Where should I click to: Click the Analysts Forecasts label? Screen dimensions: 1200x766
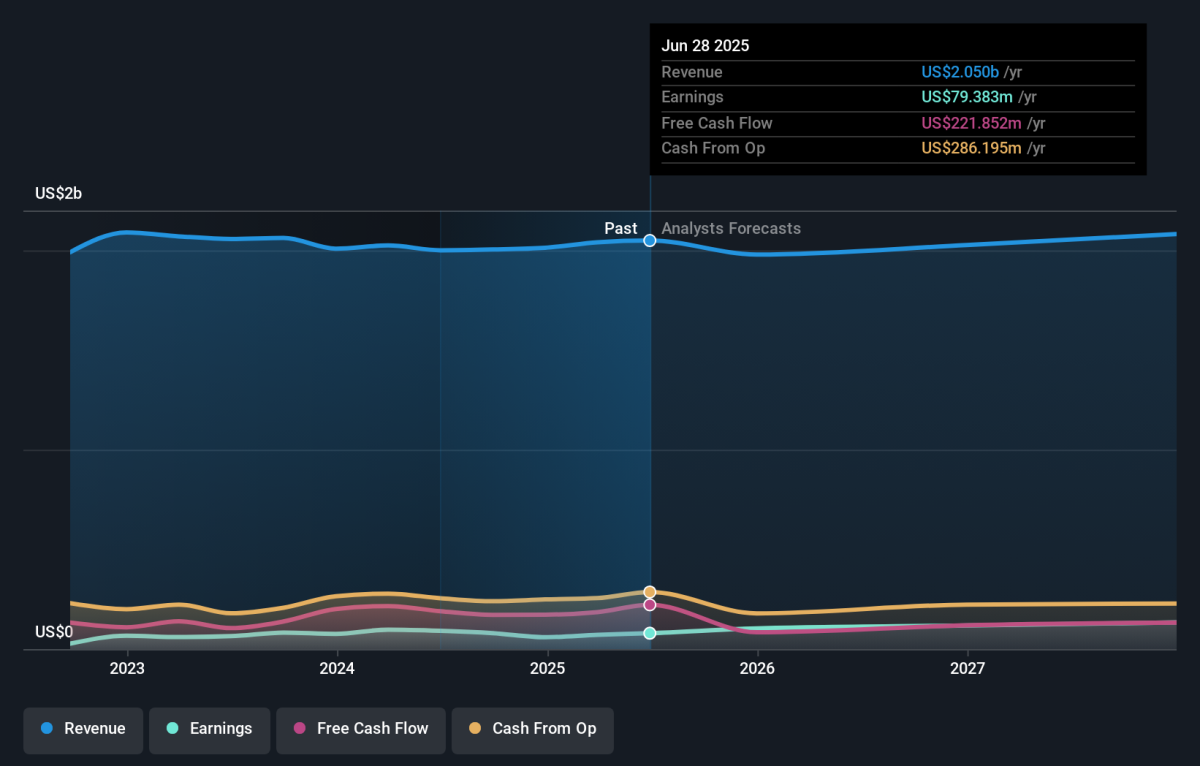pos(731,229)
